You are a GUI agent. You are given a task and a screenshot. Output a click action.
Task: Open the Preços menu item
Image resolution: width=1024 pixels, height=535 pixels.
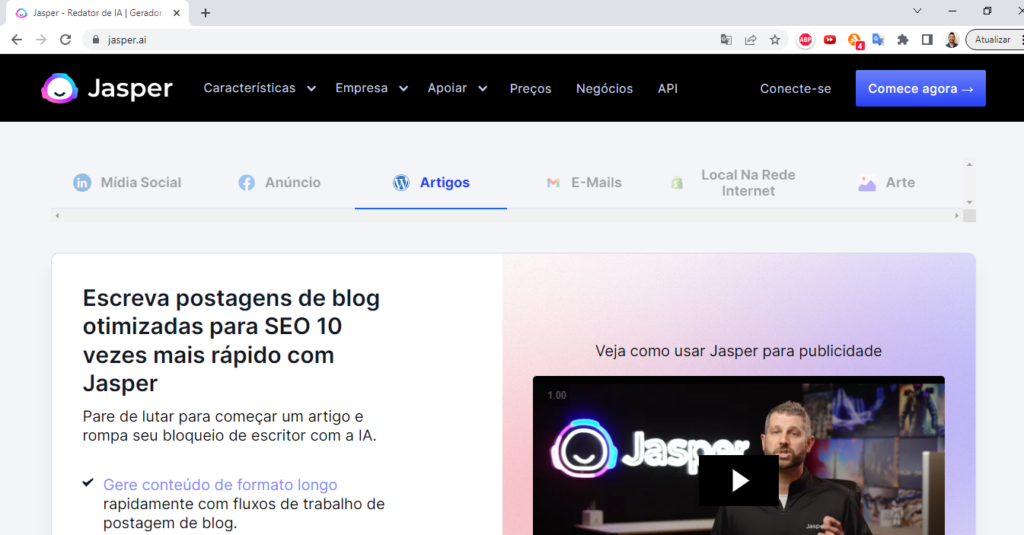[530, 88]
